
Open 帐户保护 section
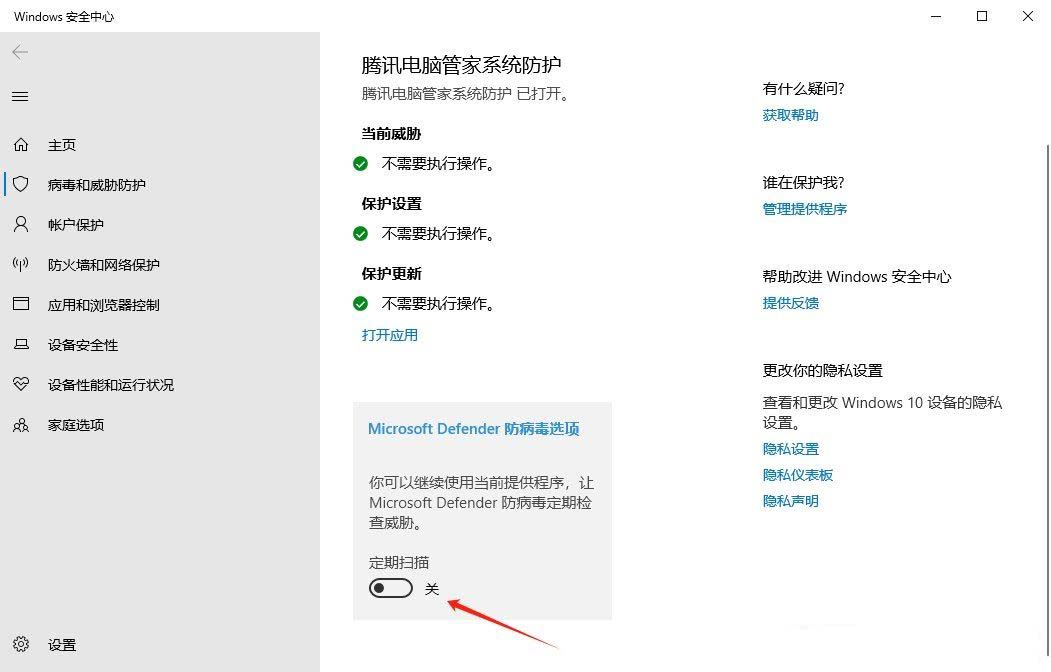click(76, 224)
